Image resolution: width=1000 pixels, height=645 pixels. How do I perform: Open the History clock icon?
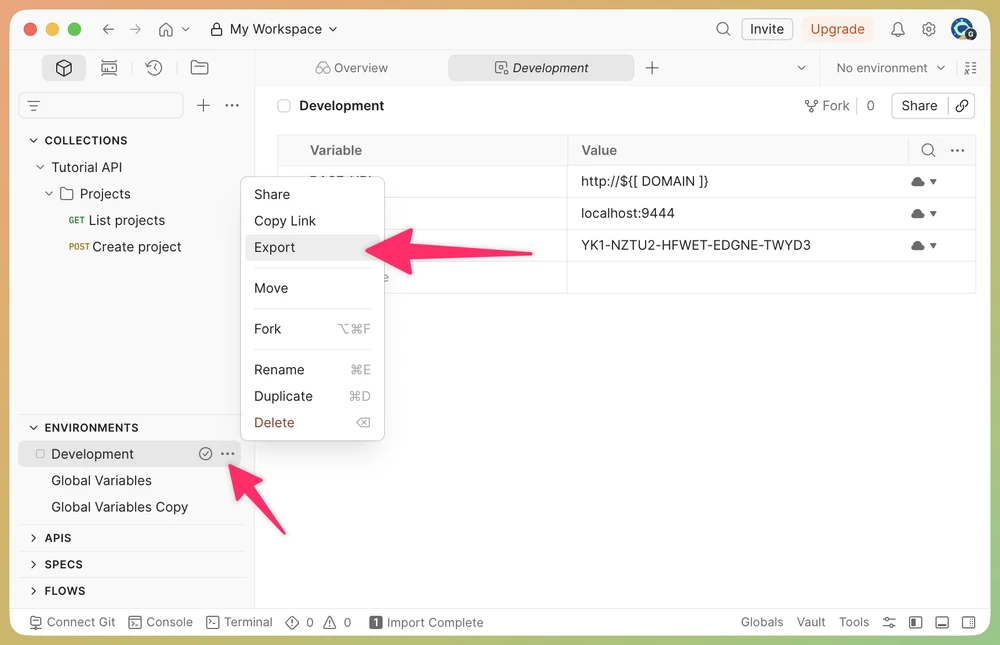154,68
